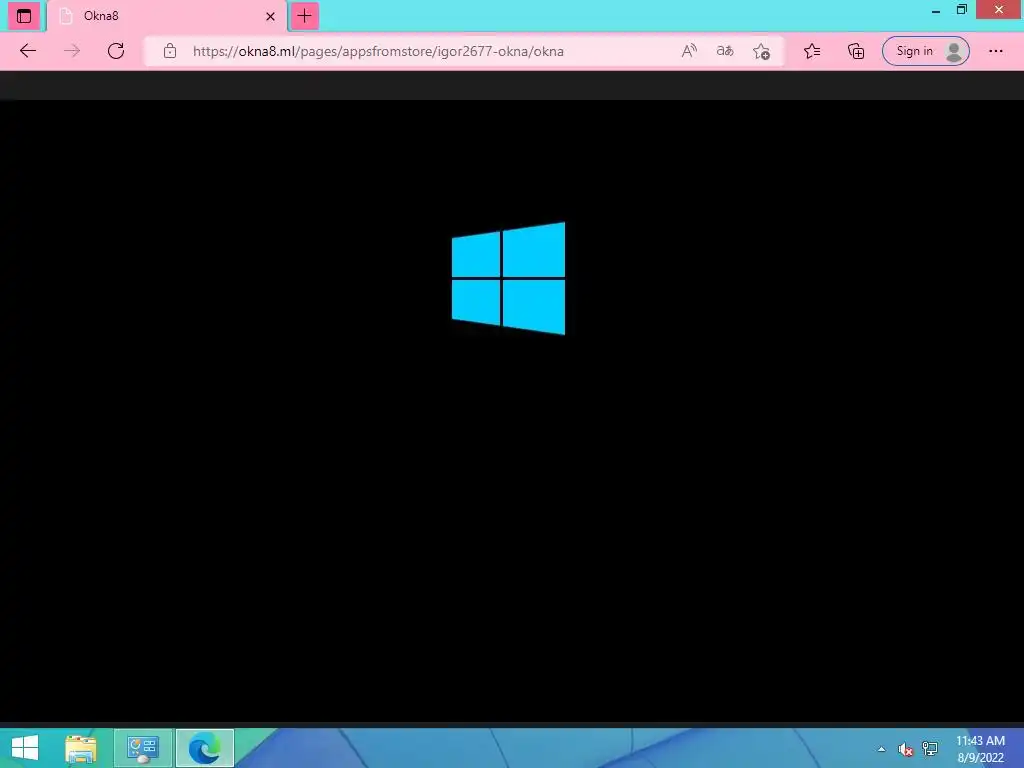Image resolution: width=1024 pixels, height=768 pixels.
Task: Restore down the Edge window
Action: 961,10
